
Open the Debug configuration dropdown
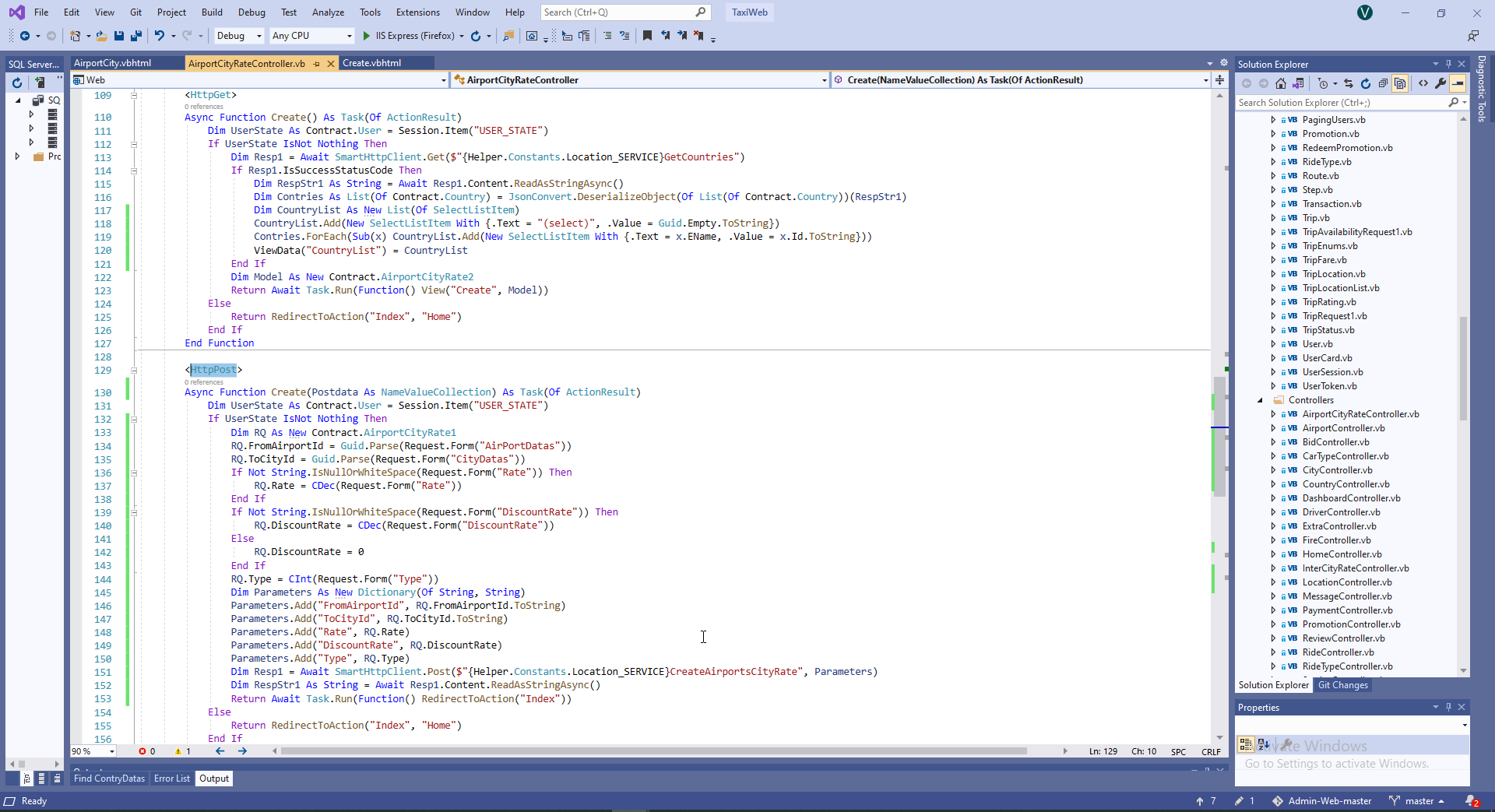point(239,36)
